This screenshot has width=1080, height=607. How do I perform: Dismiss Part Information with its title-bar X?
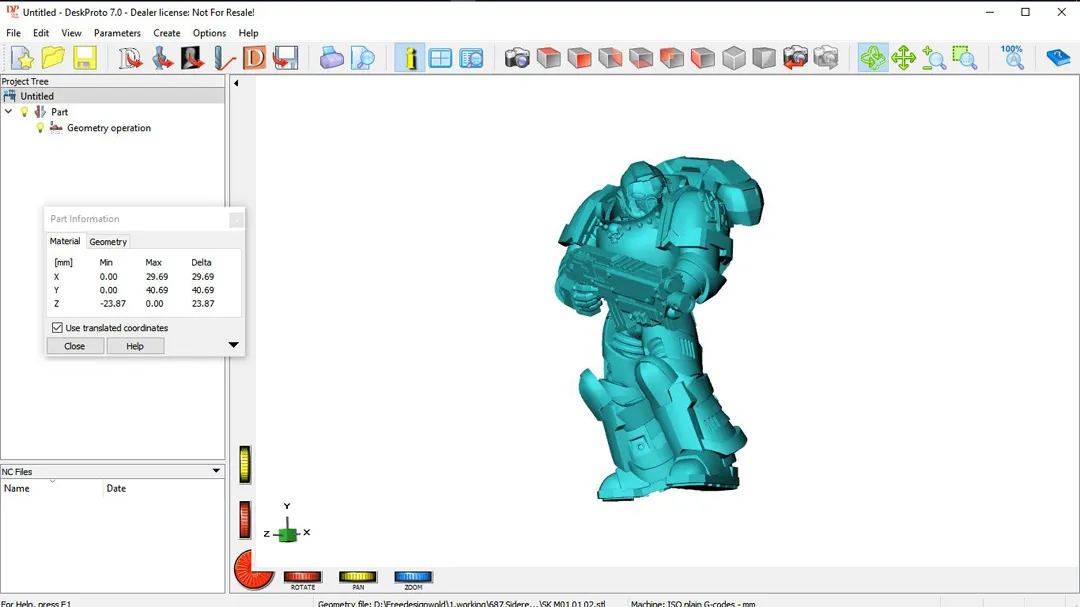pyautogui.click(x=236, y=219)
